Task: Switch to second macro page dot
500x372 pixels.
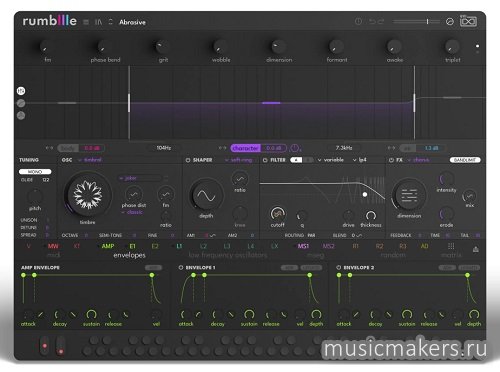Action: [477, 52]
